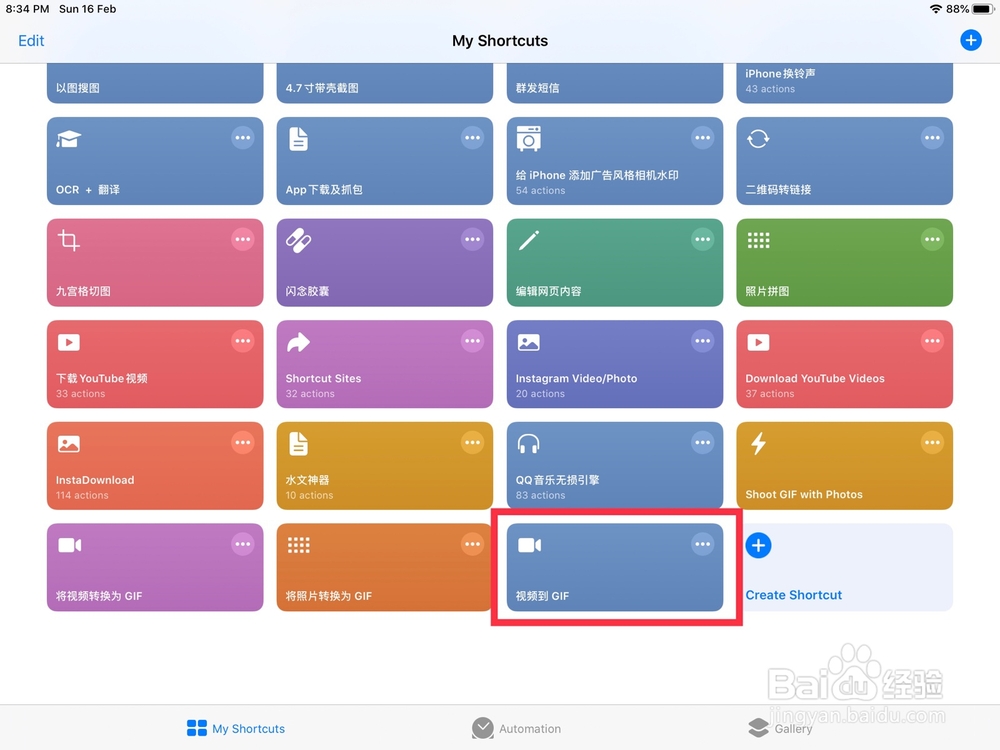This screenshot has height=750, width=1000.
Task: Open options for 九宫格切图 shortcut
Action: click(242, 239)
